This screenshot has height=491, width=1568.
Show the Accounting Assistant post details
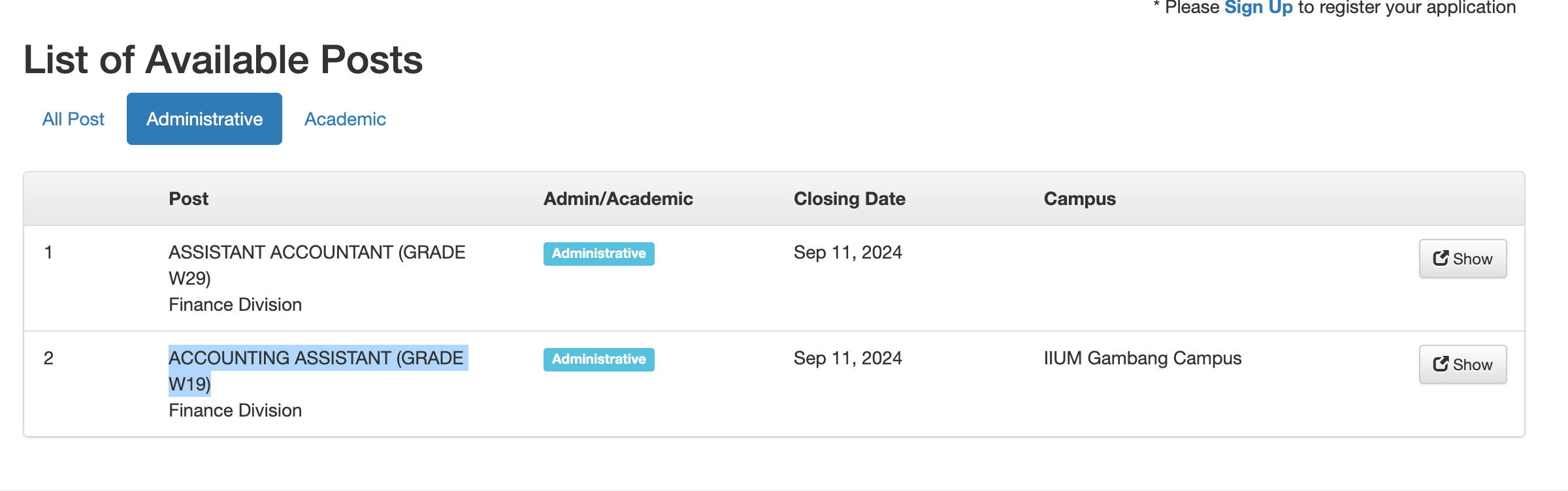pos(1462,364)
